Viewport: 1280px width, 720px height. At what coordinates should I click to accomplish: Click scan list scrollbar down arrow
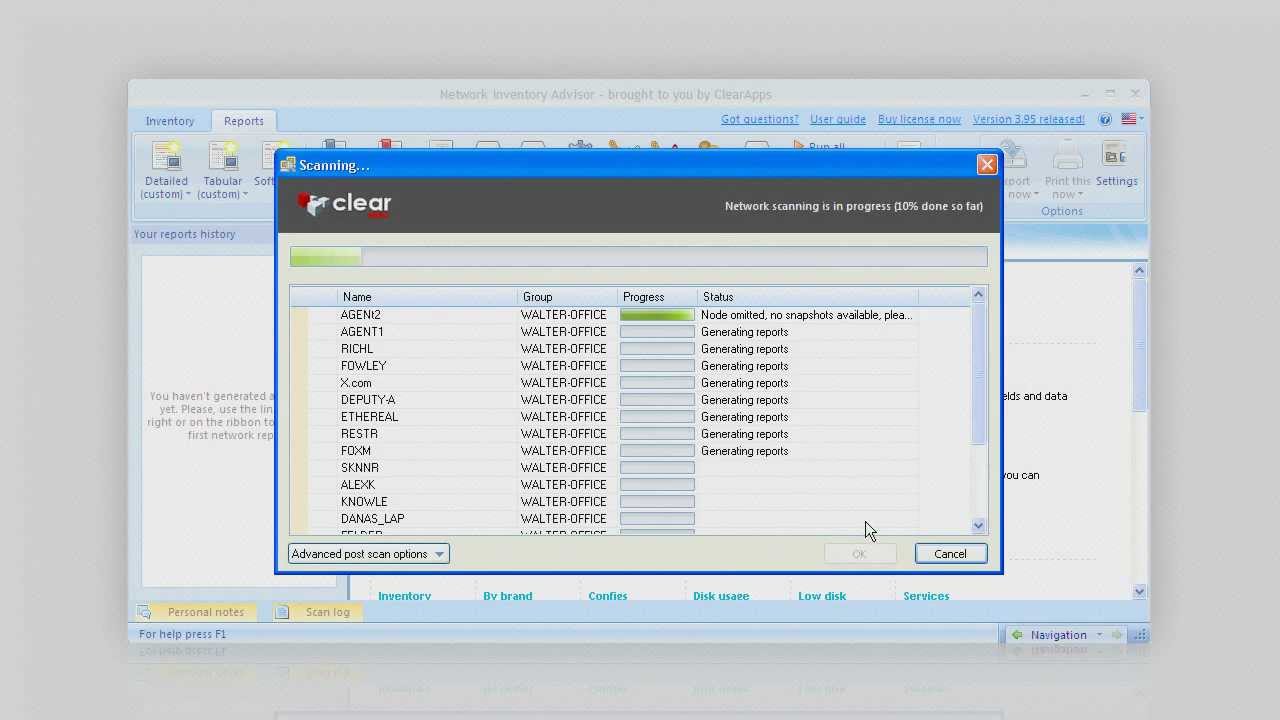pos(978,526)
